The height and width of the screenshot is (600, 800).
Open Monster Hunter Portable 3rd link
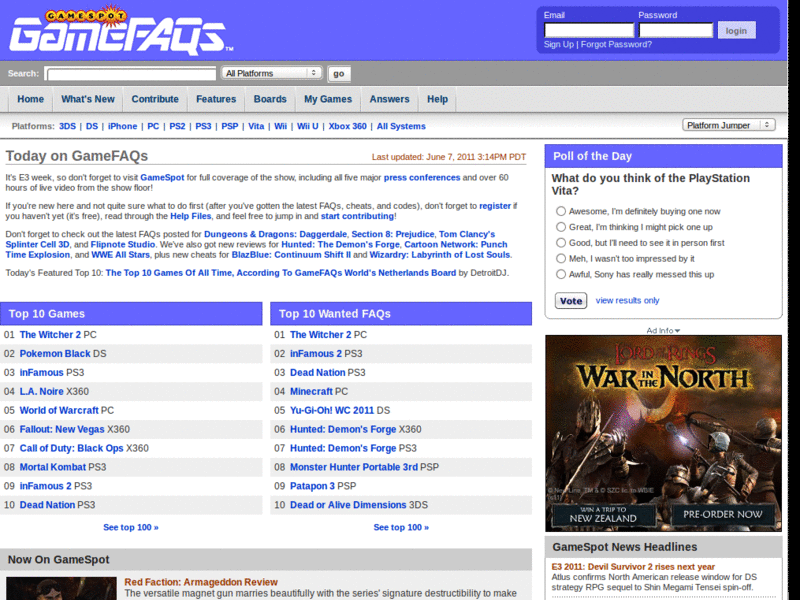point(354,467)
